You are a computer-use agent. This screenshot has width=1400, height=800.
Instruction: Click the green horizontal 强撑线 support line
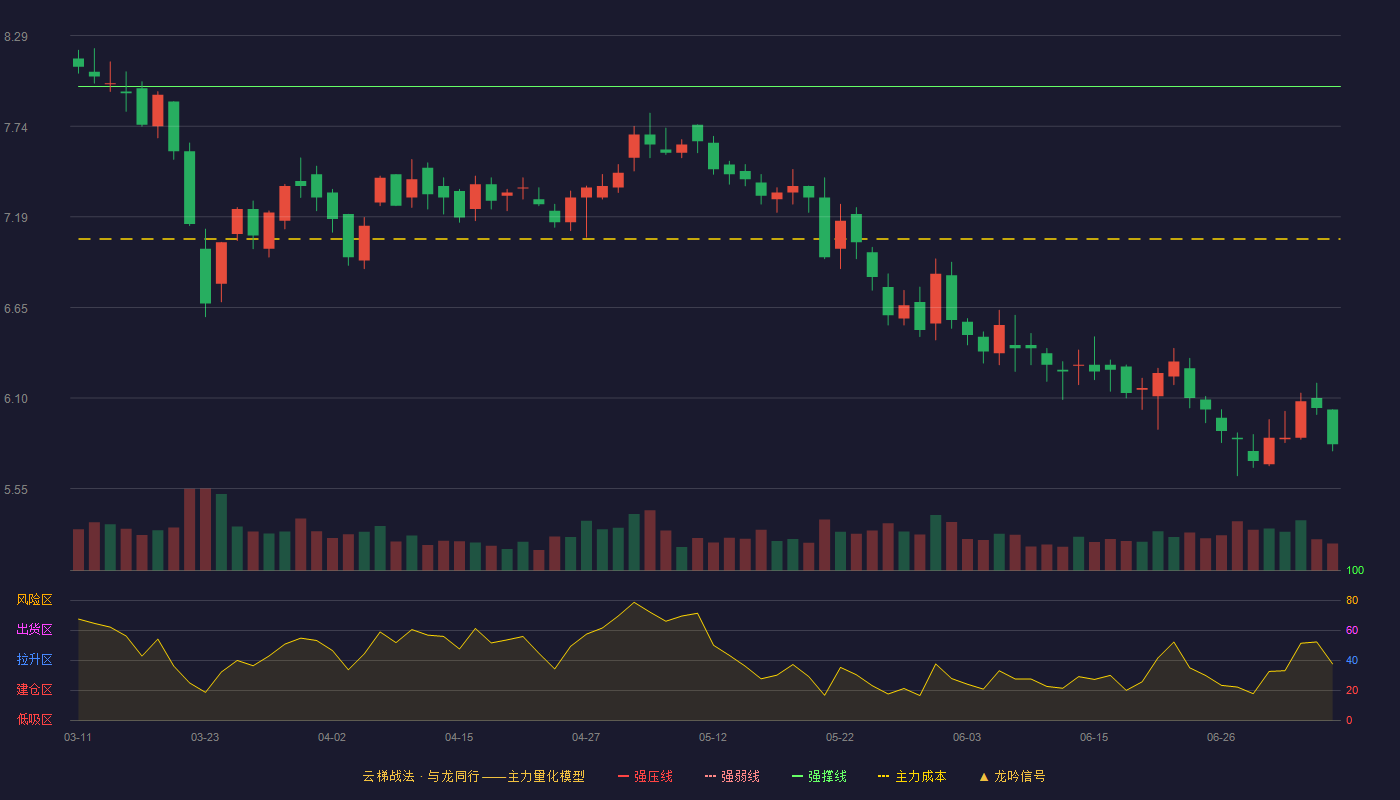pos(709,87)
